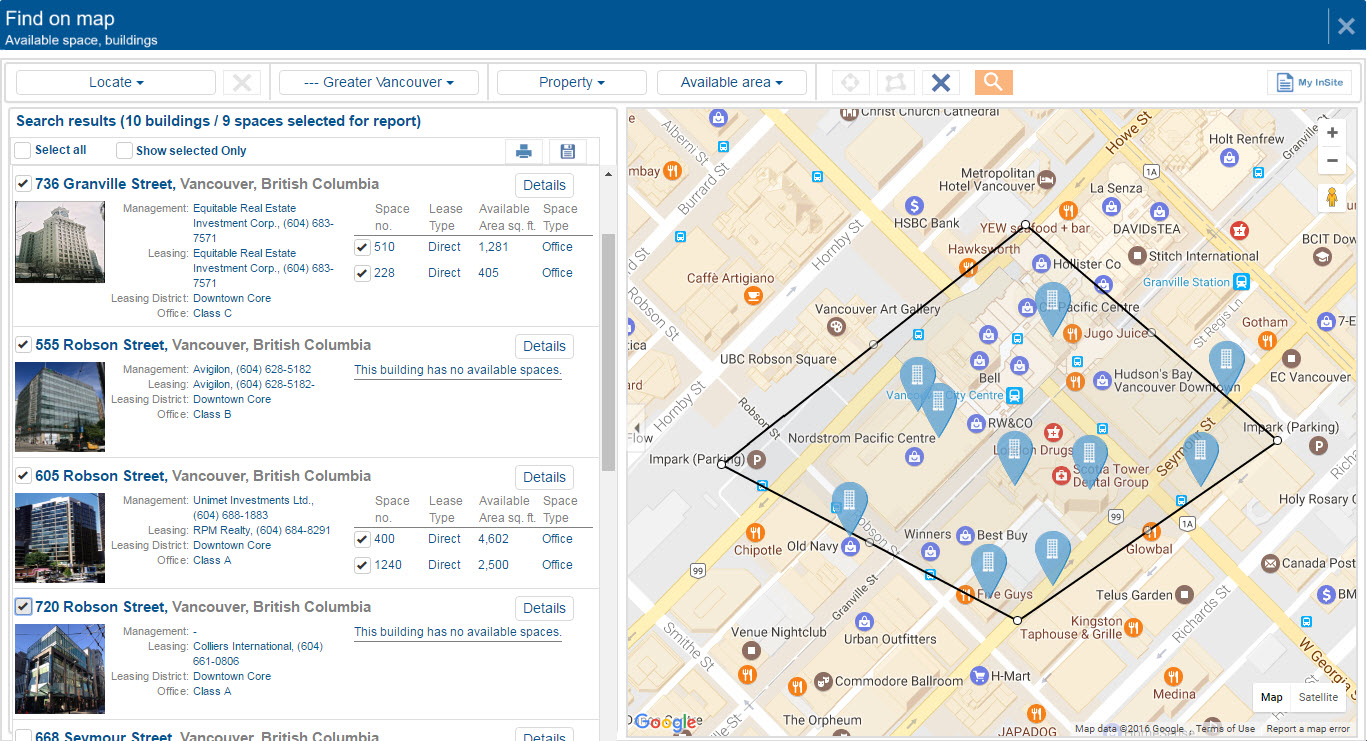1367x741 pixels.
Task: Click Report a map error link
Action: pyautogui.click(x=1308, y=729)
